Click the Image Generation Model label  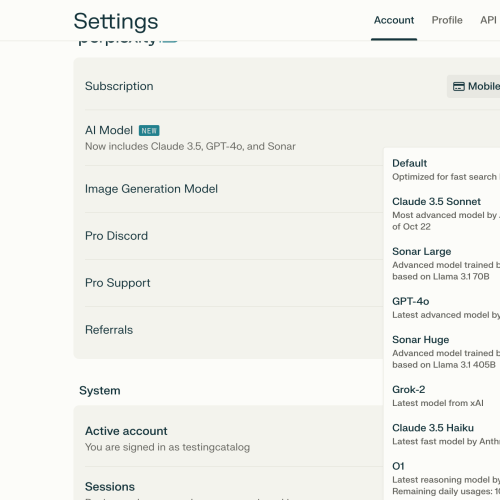click(151, 189)
